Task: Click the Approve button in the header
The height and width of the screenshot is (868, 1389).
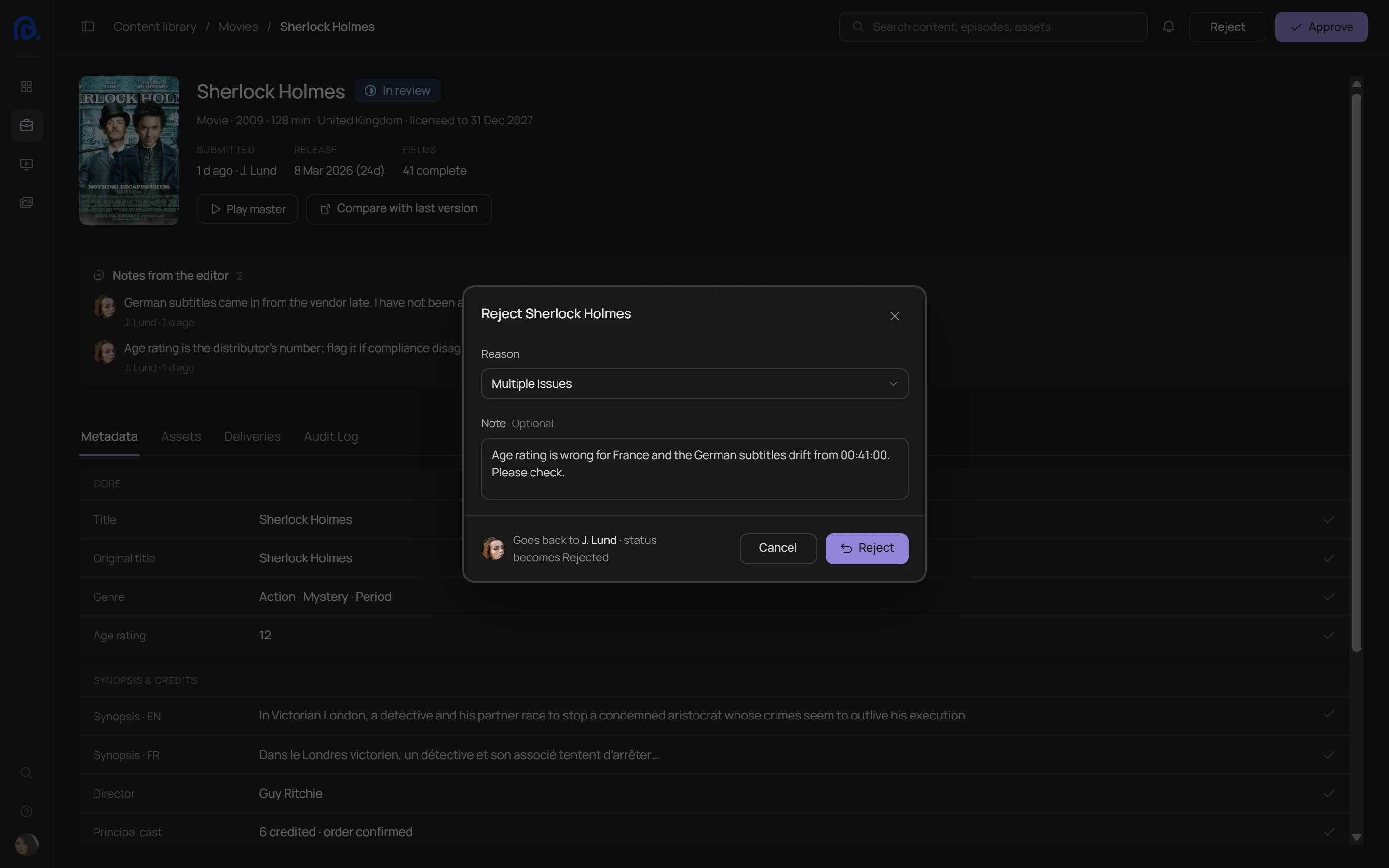Action: point(1321,27)
